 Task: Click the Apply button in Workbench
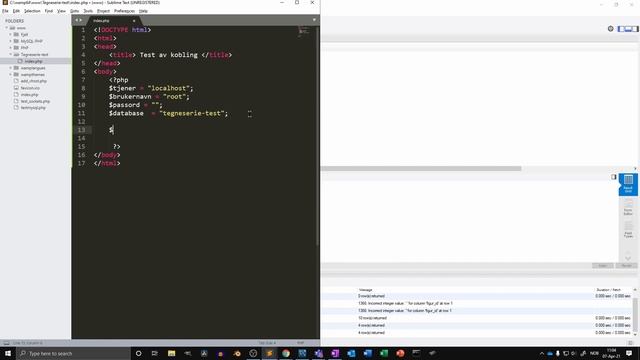pyautogui.click(x=602, y=266)
